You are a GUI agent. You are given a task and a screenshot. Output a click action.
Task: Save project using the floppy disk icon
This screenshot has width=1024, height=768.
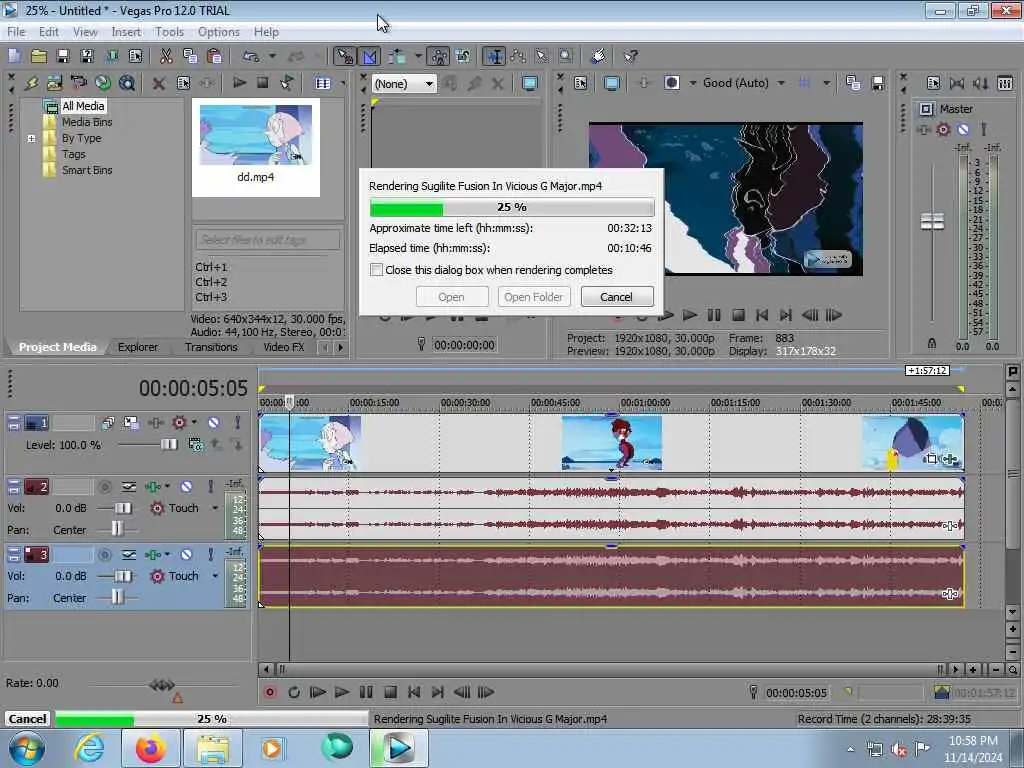(63, 56)
